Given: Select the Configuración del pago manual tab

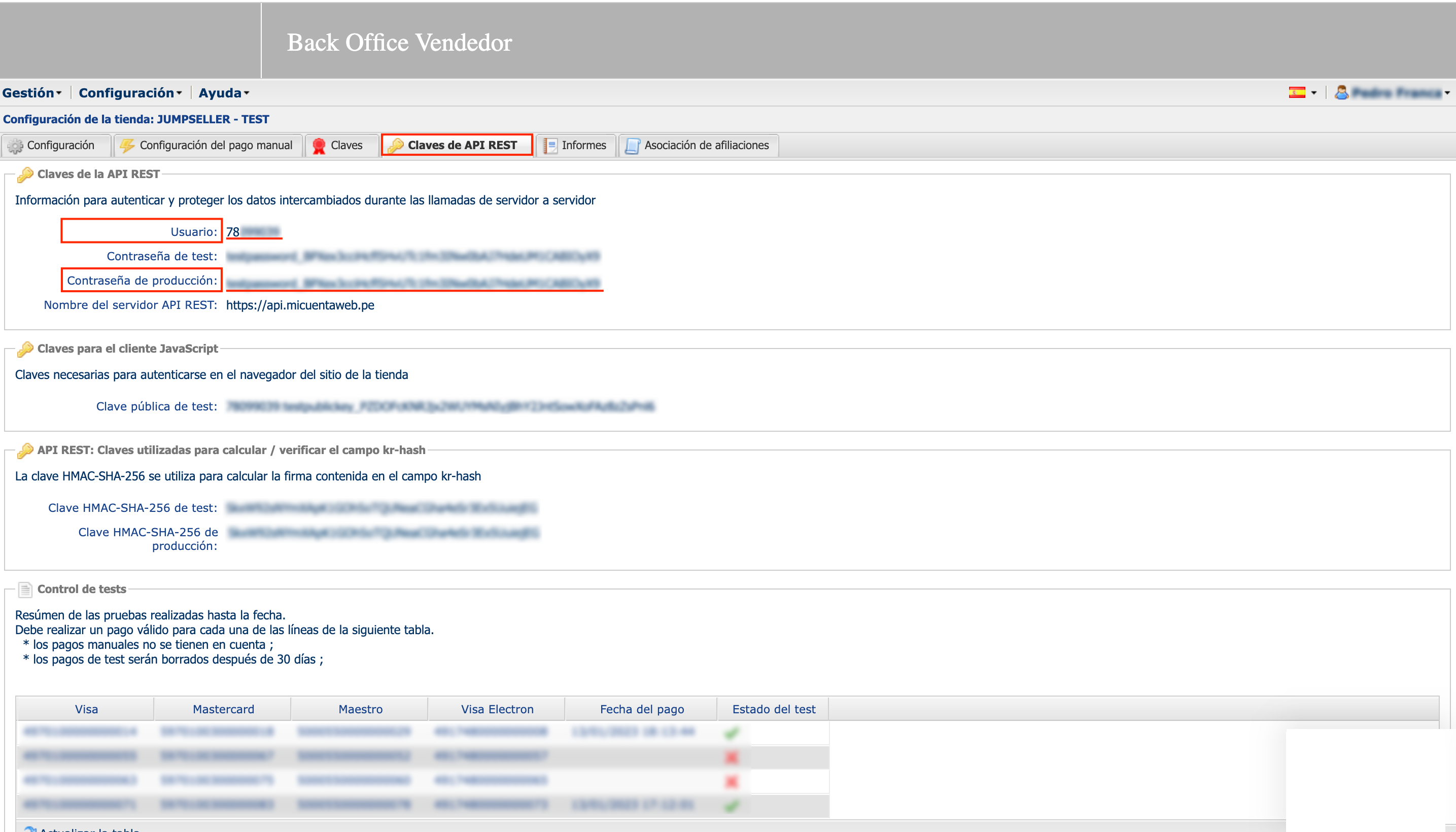Looking at the screenshot, I should [x=216, y=145].
